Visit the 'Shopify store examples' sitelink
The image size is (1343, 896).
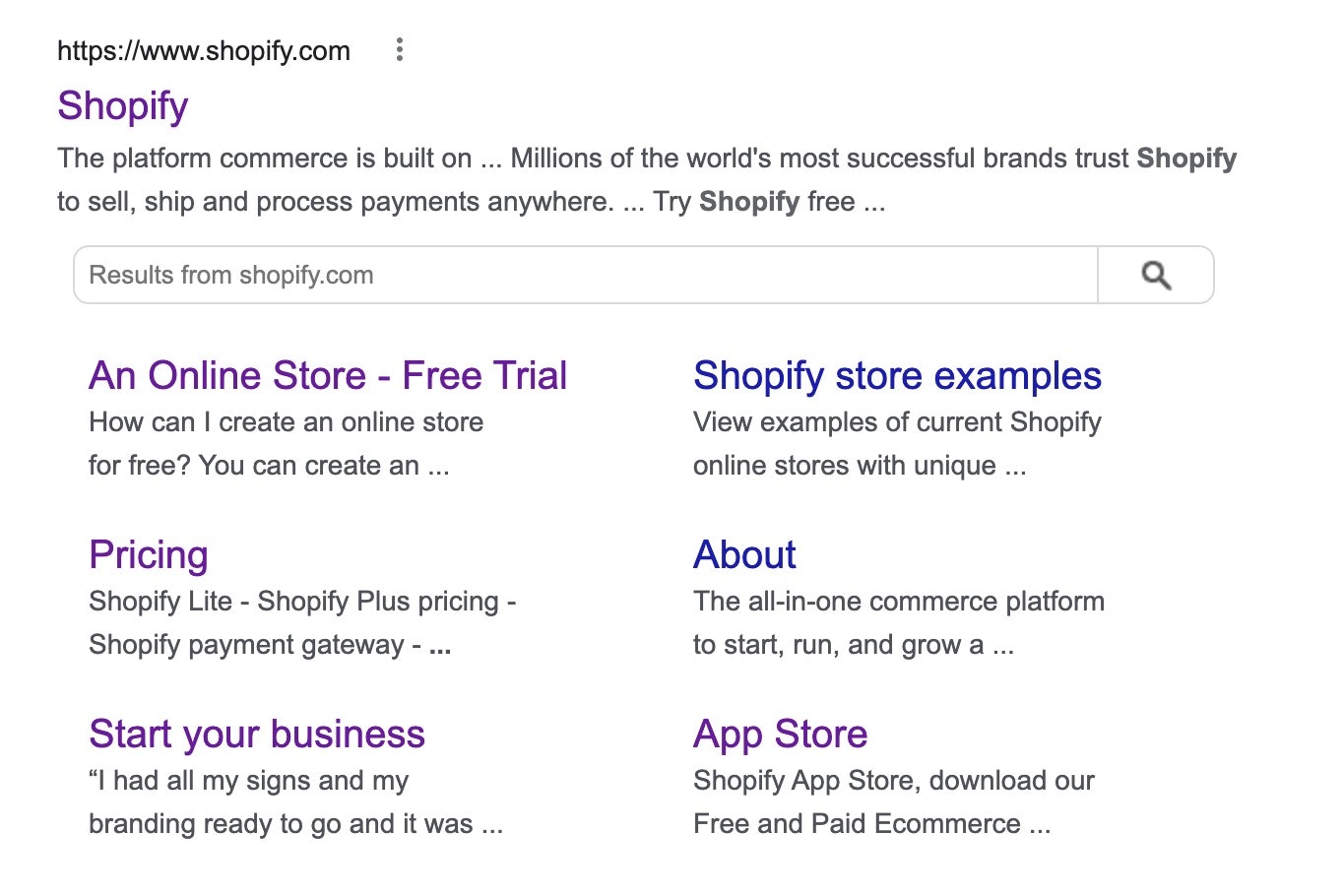click(x=897, y=376)
